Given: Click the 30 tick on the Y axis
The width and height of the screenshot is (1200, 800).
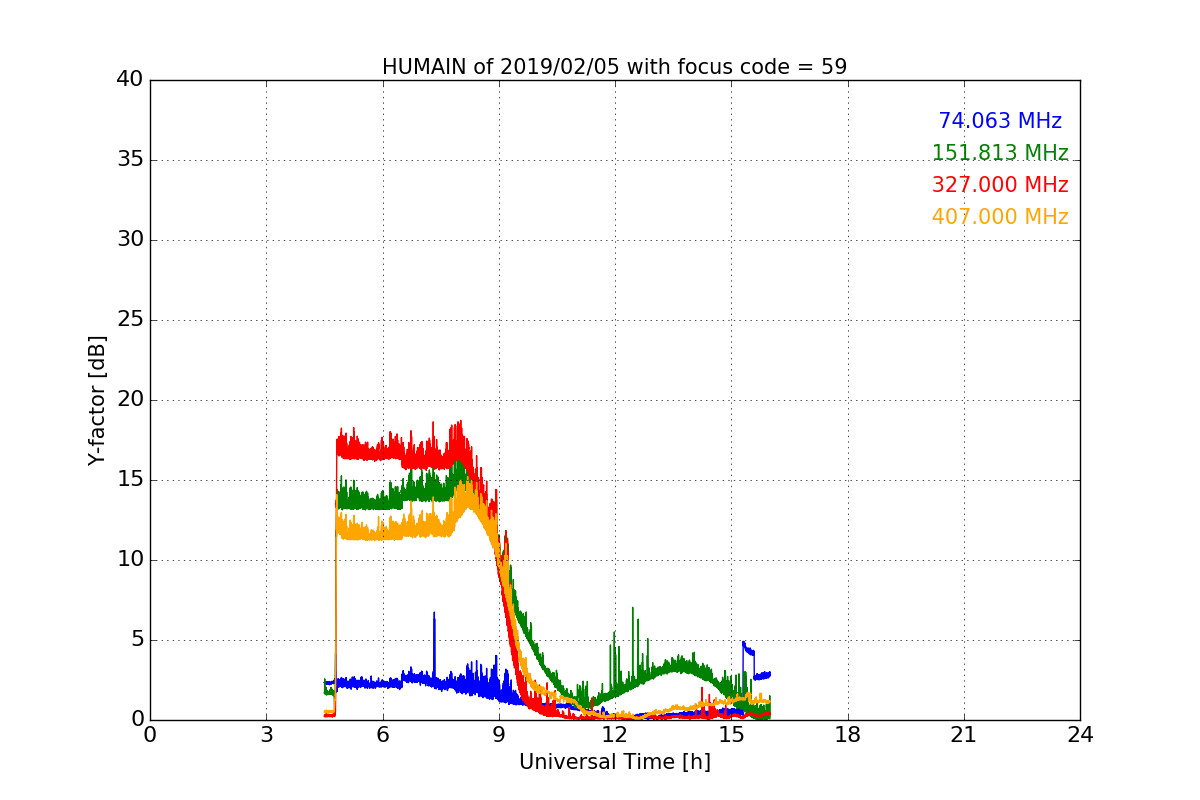Looking at the screenshot, I should coord(130,240).
